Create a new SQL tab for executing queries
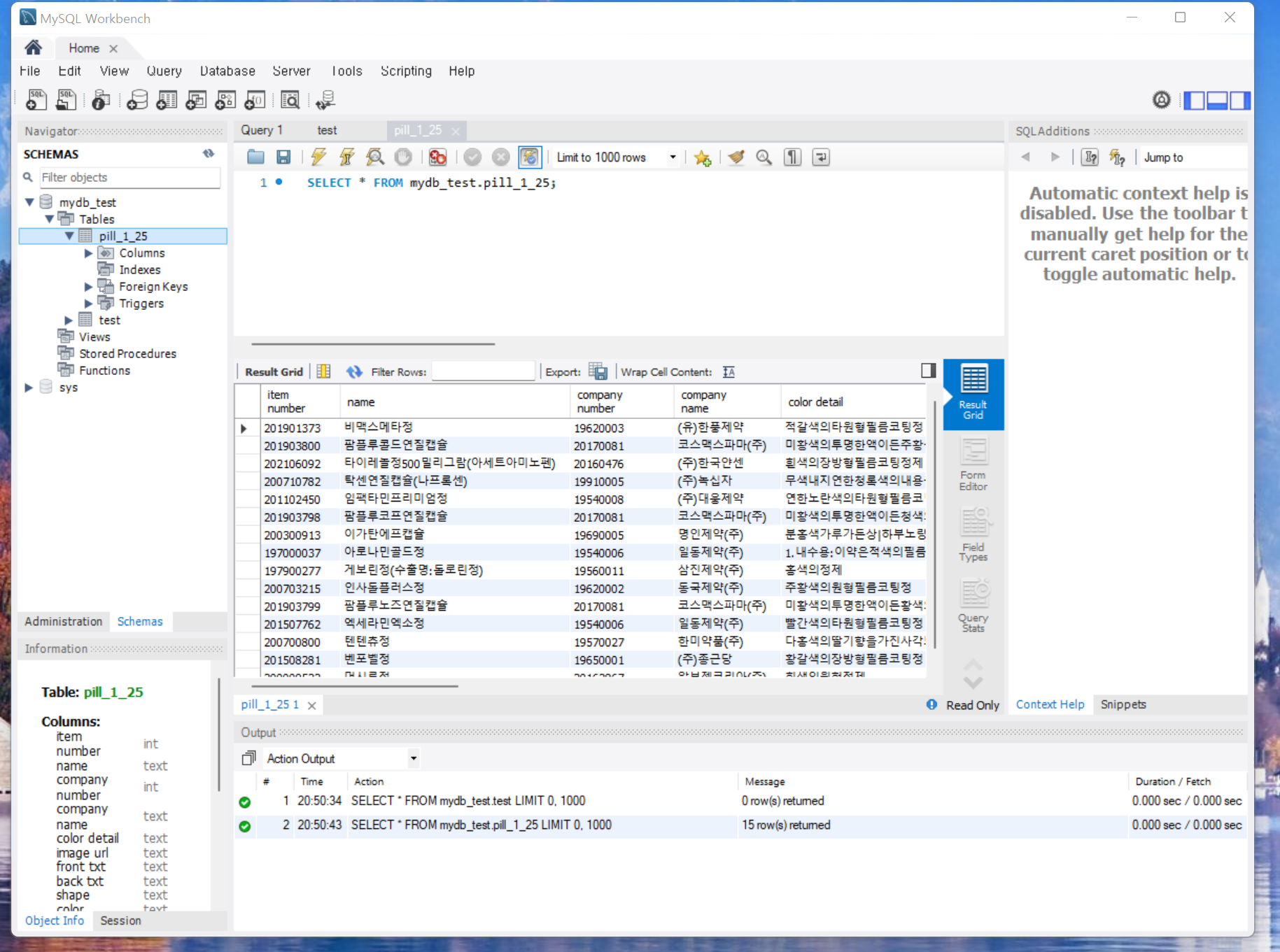 (x=35, y=99)
